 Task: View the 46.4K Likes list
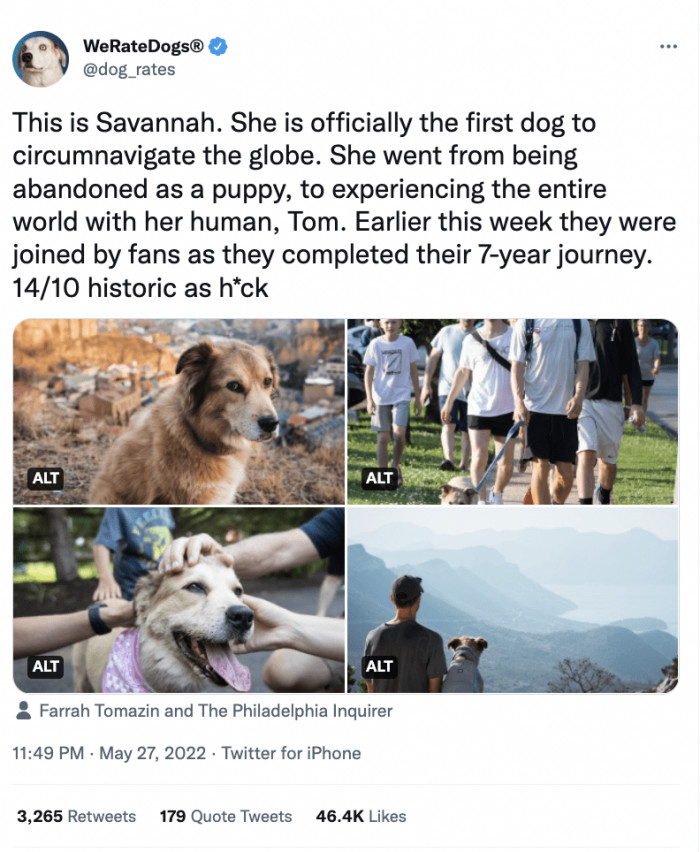(x=361, y=816)
